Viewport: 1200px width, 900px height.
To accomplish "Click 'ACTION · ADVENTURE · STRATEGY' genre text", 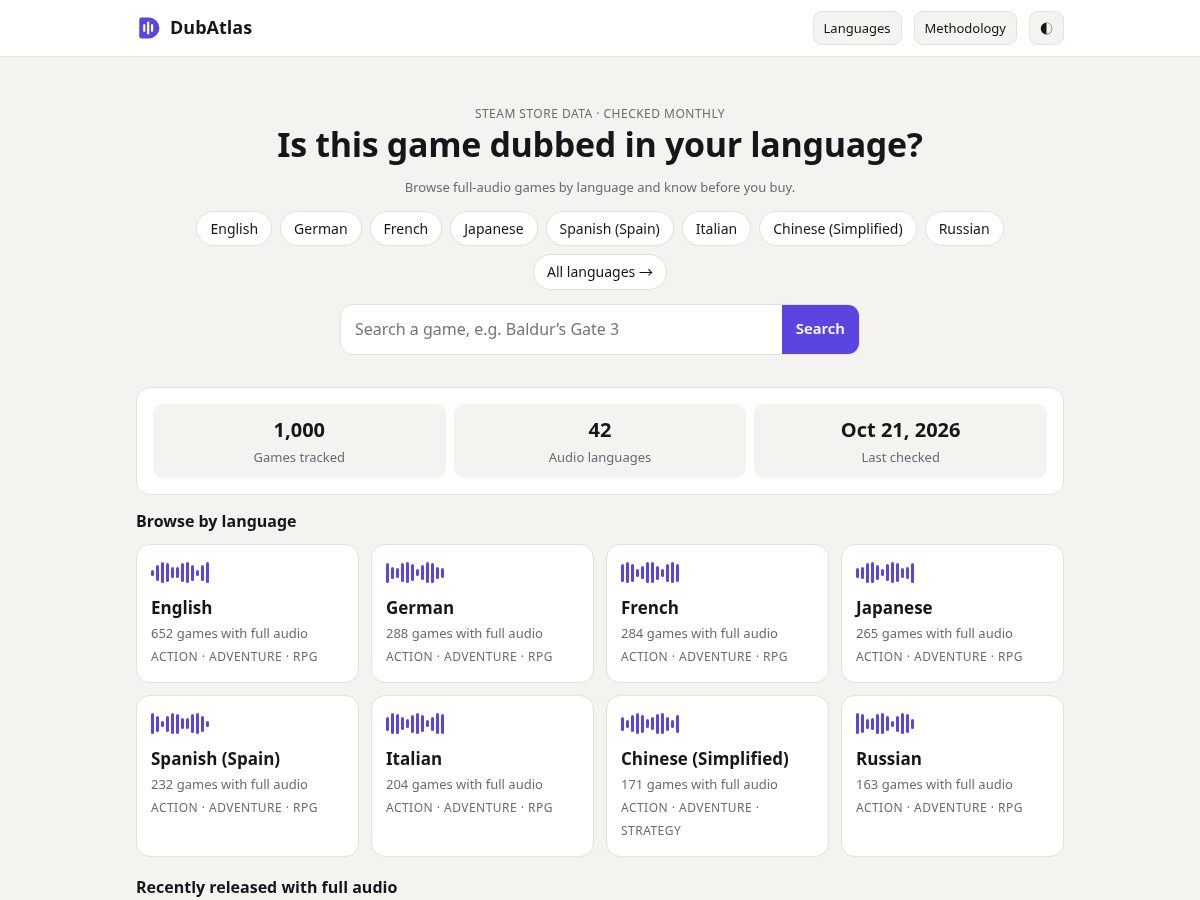I will pyautogui.click(x=690, y=819).
